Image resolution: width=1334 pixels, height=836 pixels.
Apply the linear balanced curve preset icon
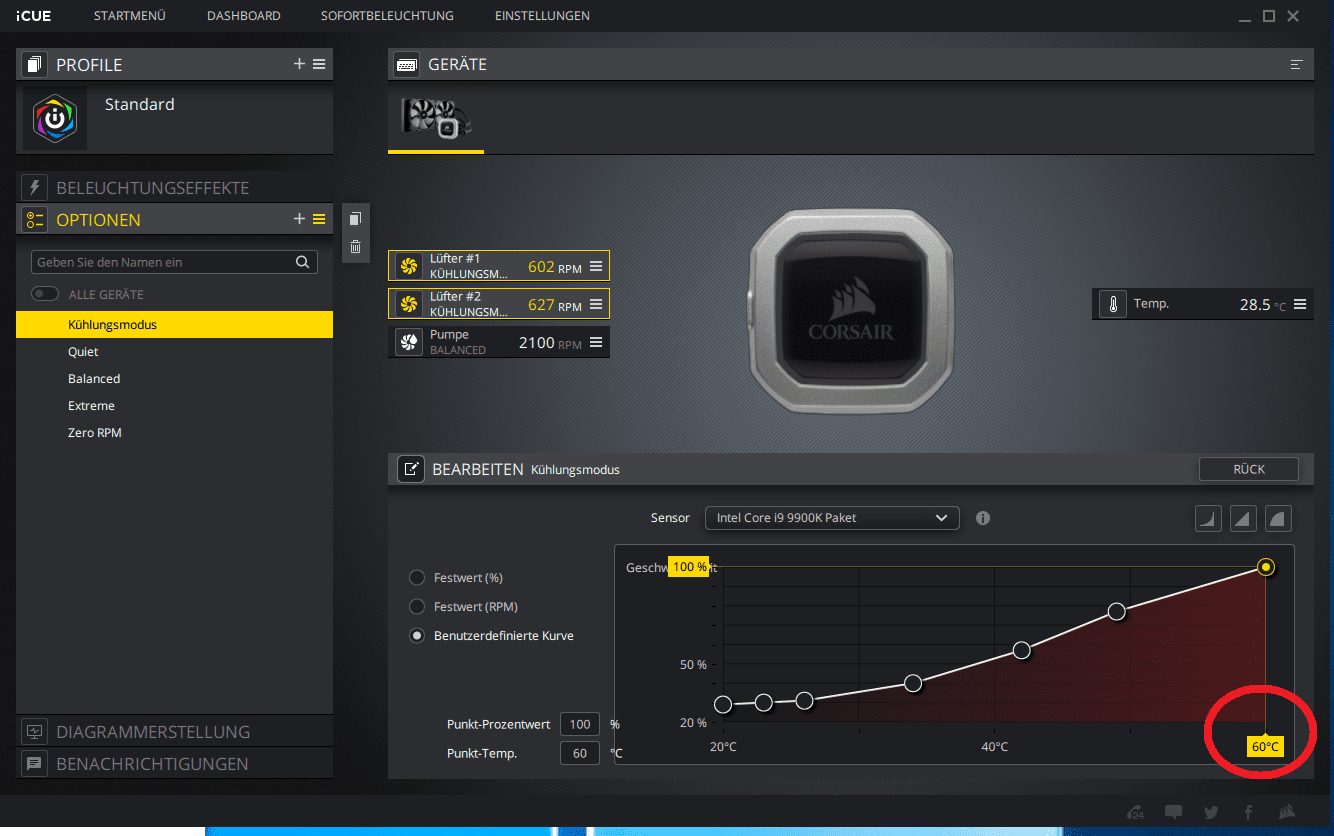1243,518
